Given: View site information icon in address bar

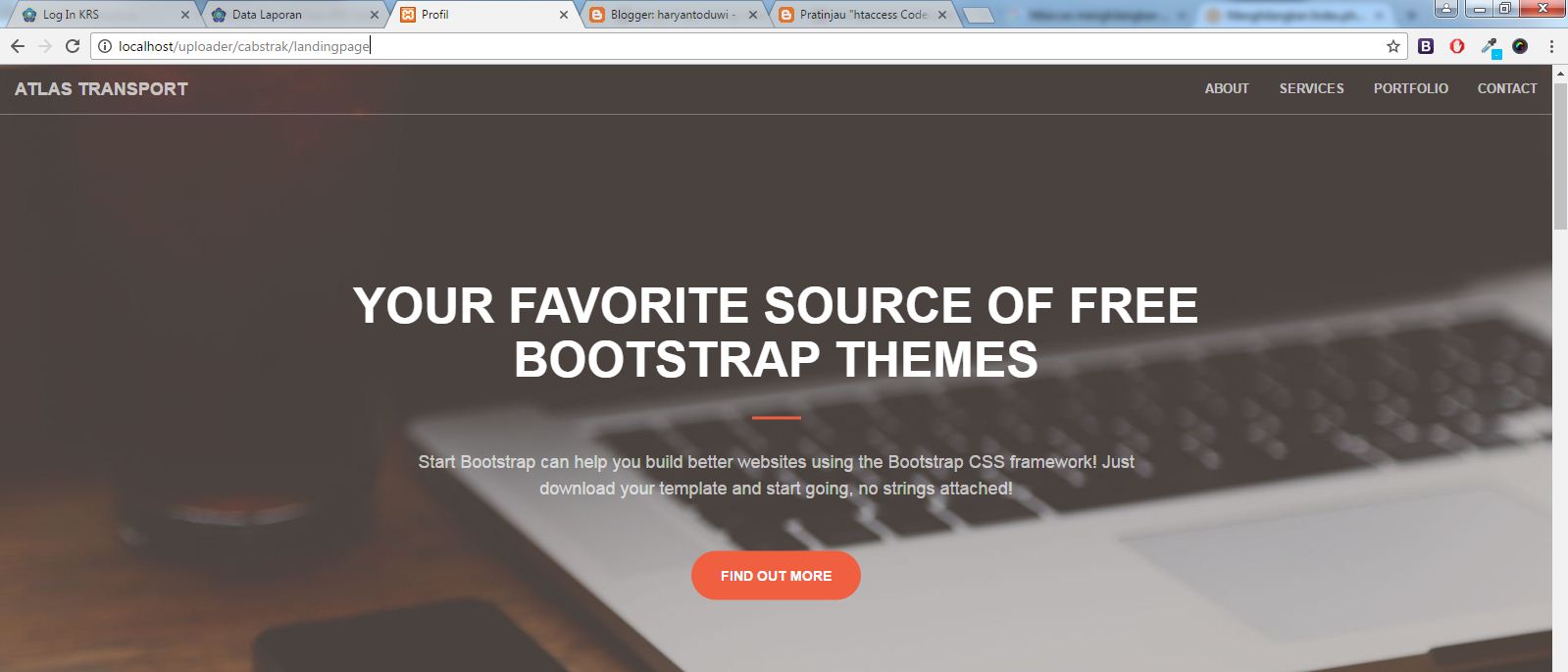Looking at the screenshot, I should pos(105,46).
